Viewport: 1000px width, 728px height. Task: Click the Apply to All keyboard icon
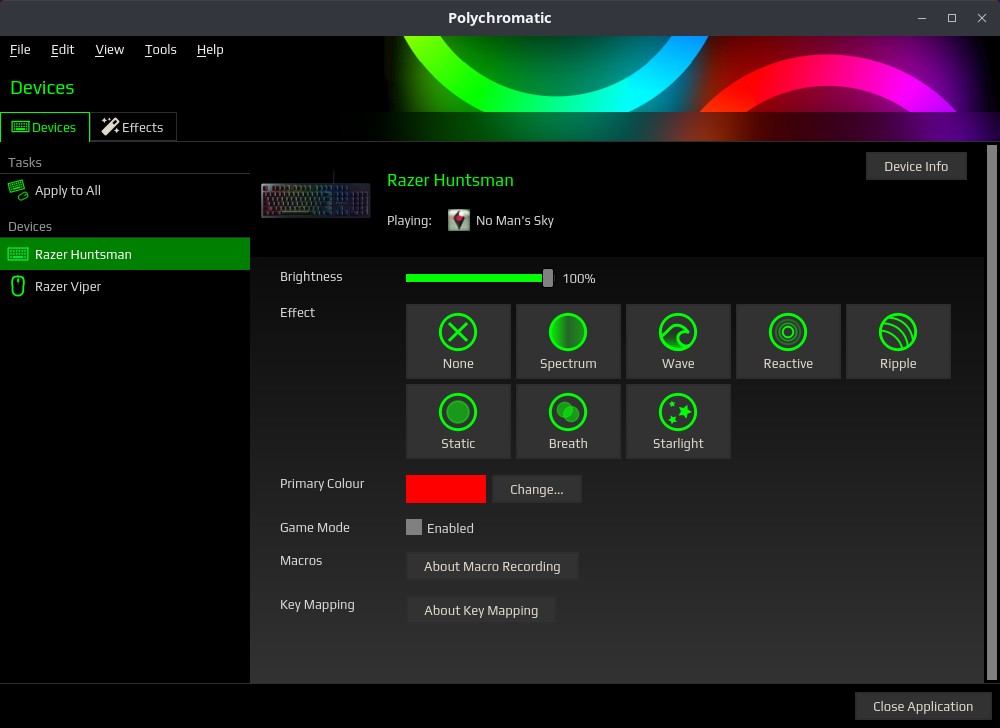click(18, 190)
